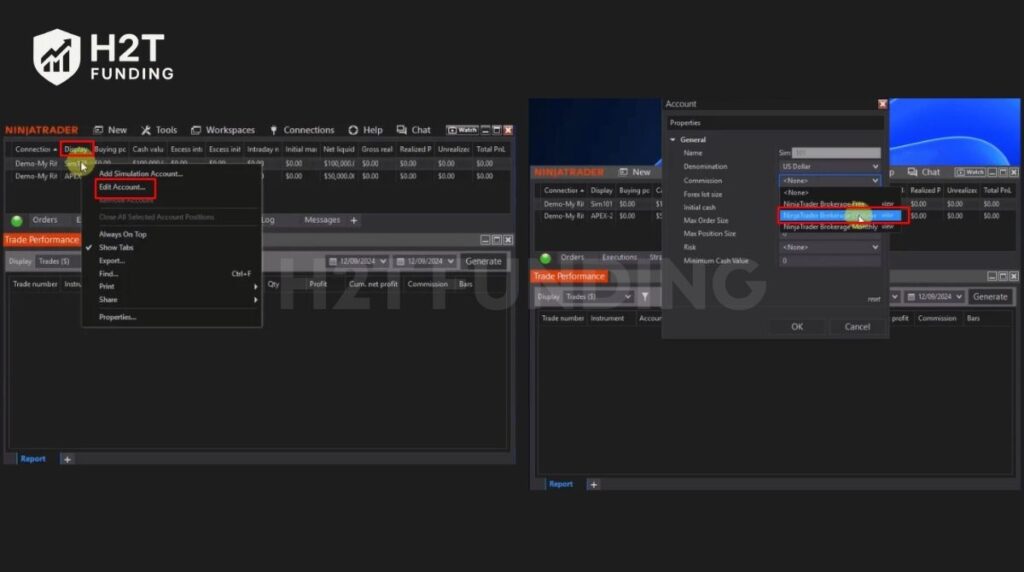Add new tab next to Messages in left window

click(x=354, y=221)
